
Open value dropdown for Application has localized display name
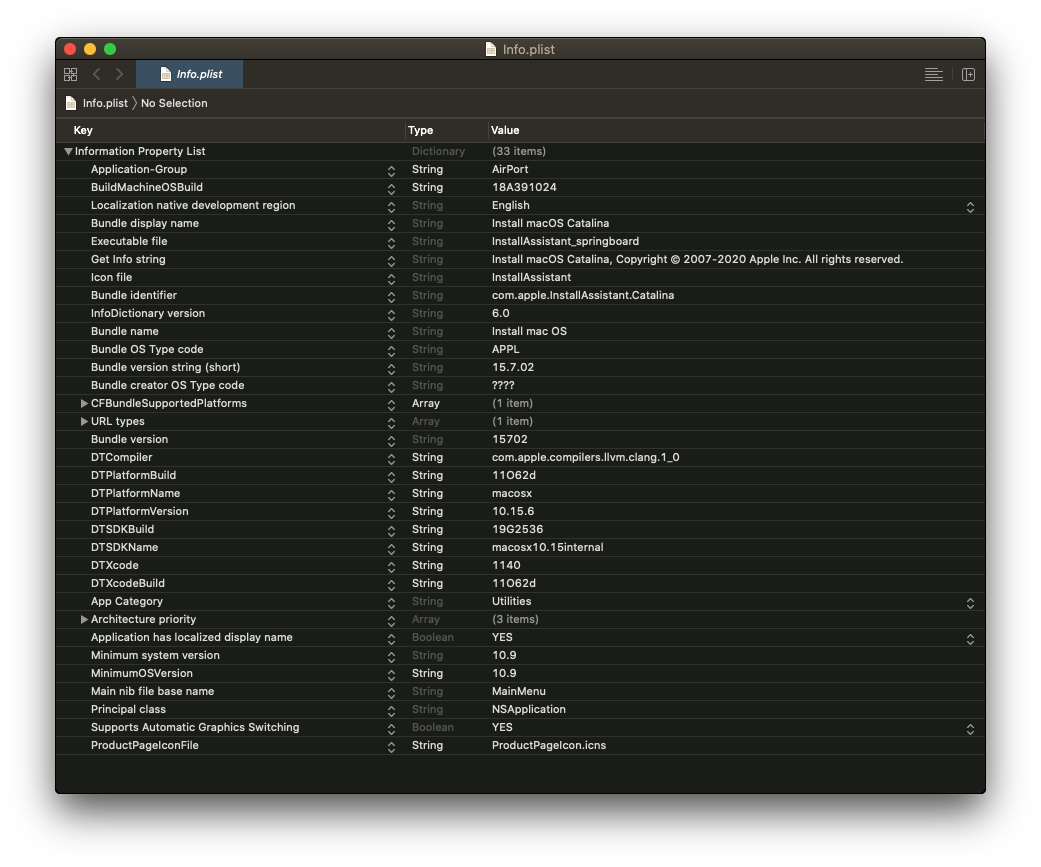click(x=970, y=639)
